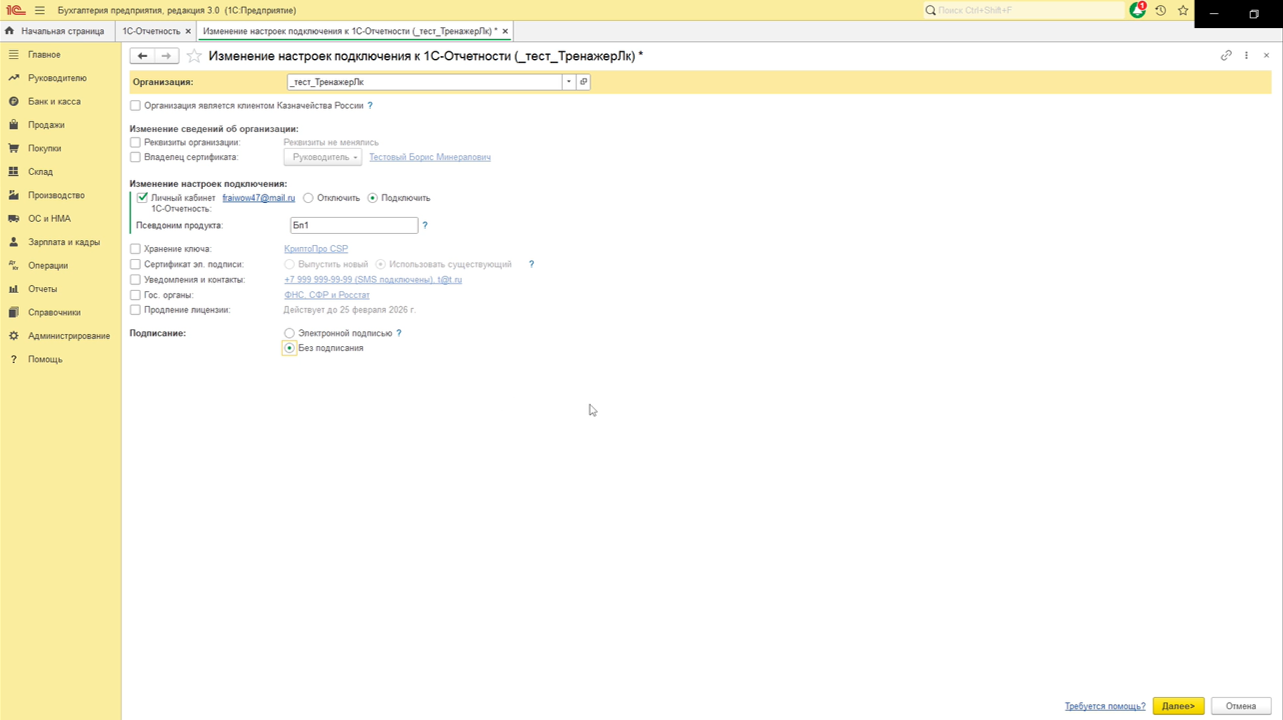Click into Псевдоним продукта input field

pyautogui.click(x=353, y=225)
